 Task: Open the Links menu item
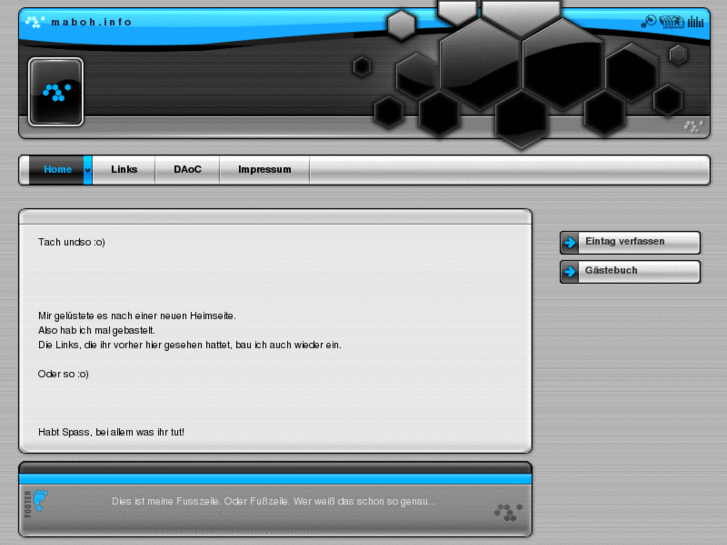click(x=124, y=170)
